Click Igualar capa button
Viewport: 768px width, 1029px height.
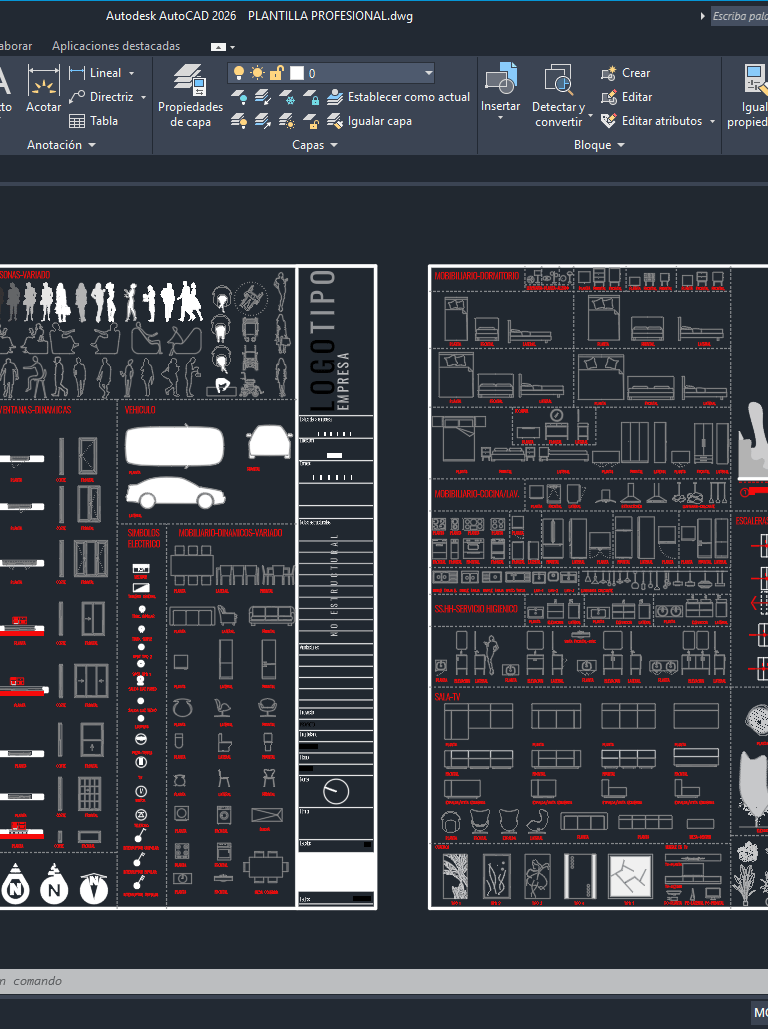(370, 121)
